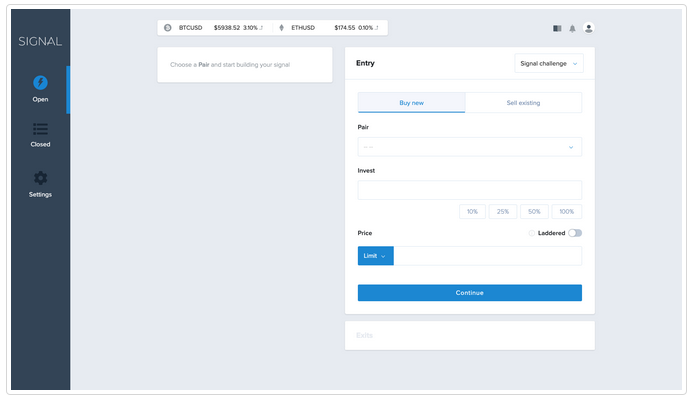Click the $5938.52 BTC price
Image resolution: width=696 pixels, height=399 pixels.
(x=227, y=28)
